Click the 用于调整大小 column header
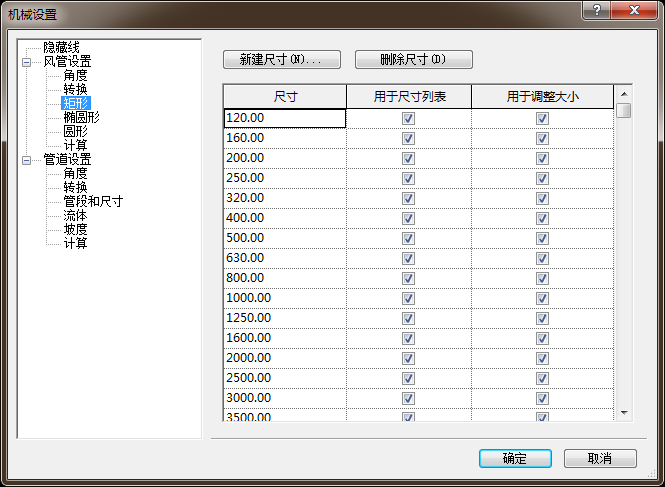The height and width of the screenshot is (487, 665). click(x=542, y=97)
